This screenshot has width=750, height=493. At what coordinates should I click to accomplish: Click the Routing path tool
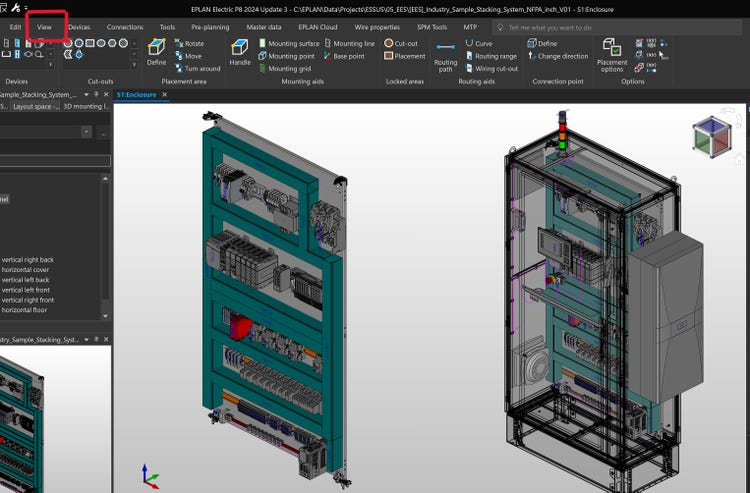445,53
